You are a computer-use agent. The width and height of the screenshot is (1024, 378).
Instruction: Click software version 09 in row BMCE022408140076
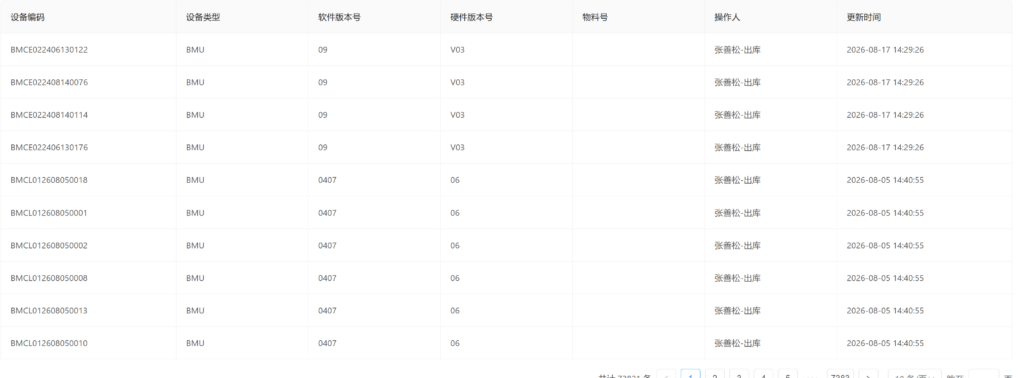click(323, 82)
